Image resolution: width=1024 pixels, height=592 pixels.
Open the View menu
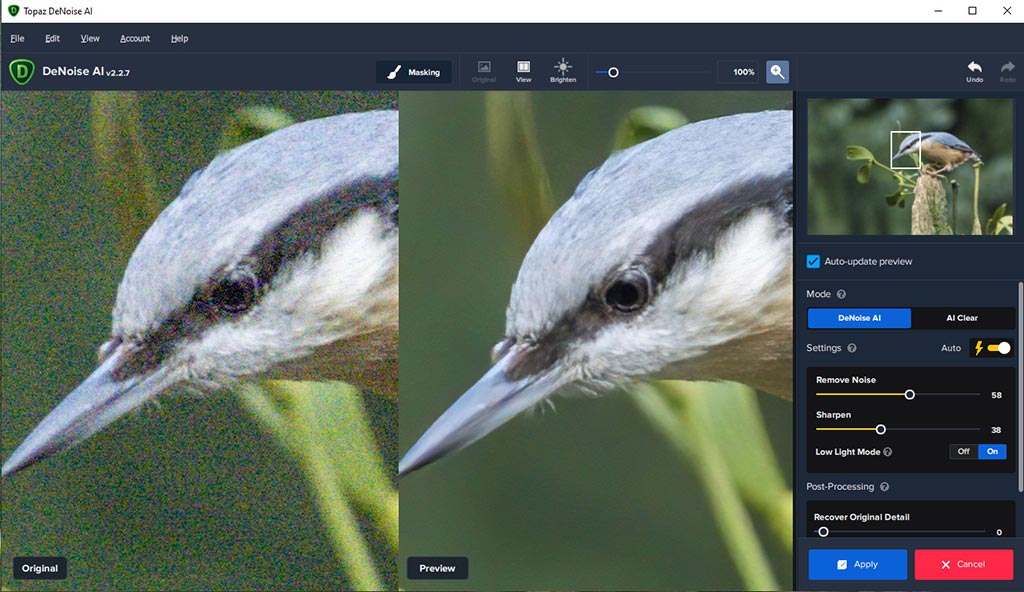[x=90, y=39]
